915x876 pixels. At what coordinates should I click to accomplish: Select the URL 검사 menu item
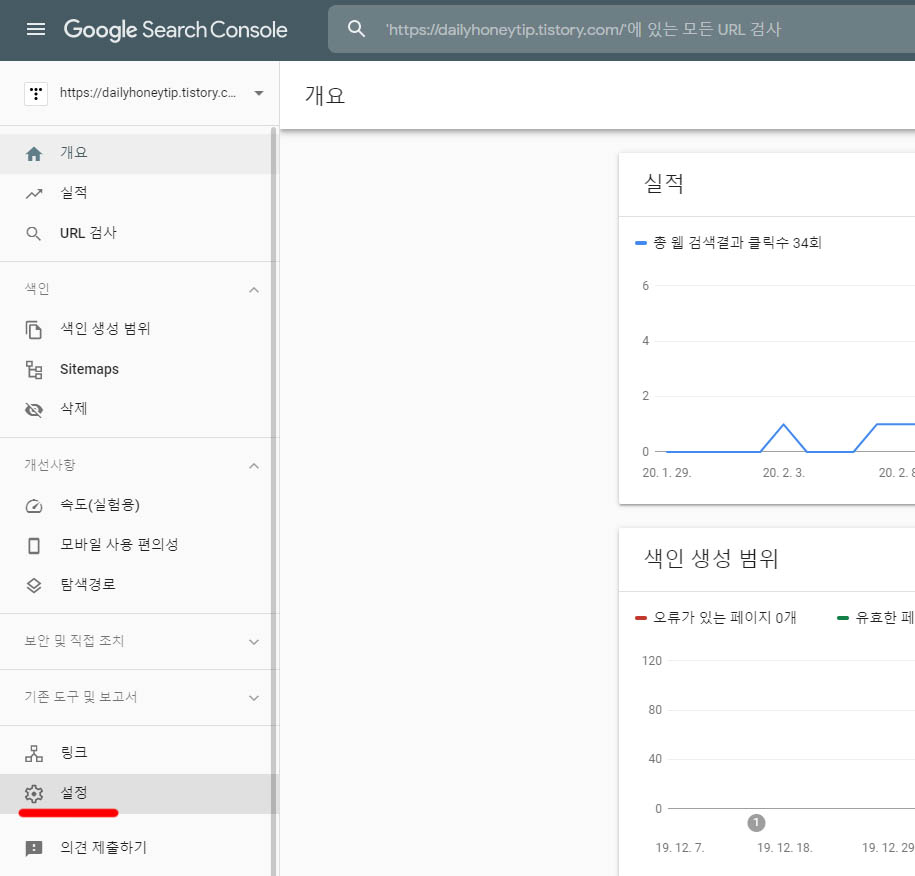point(136,233)
